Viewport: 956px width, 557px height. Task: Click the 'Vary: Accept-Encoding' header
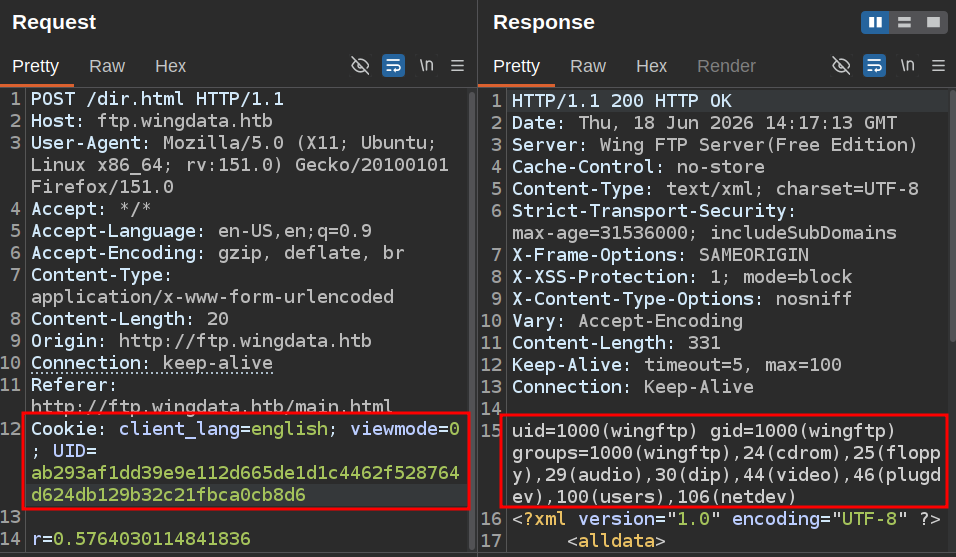(x=627, y=321)
